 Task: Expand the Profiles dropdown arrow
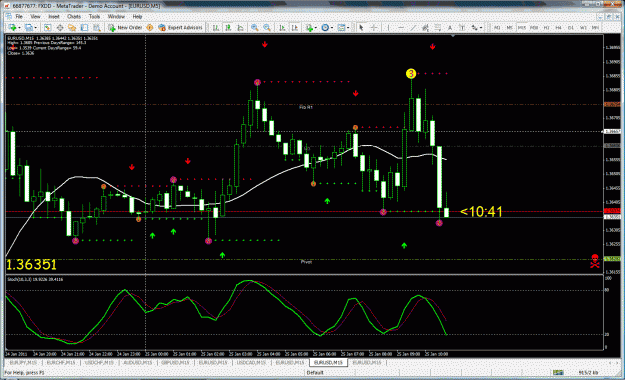tap(35, 28)
